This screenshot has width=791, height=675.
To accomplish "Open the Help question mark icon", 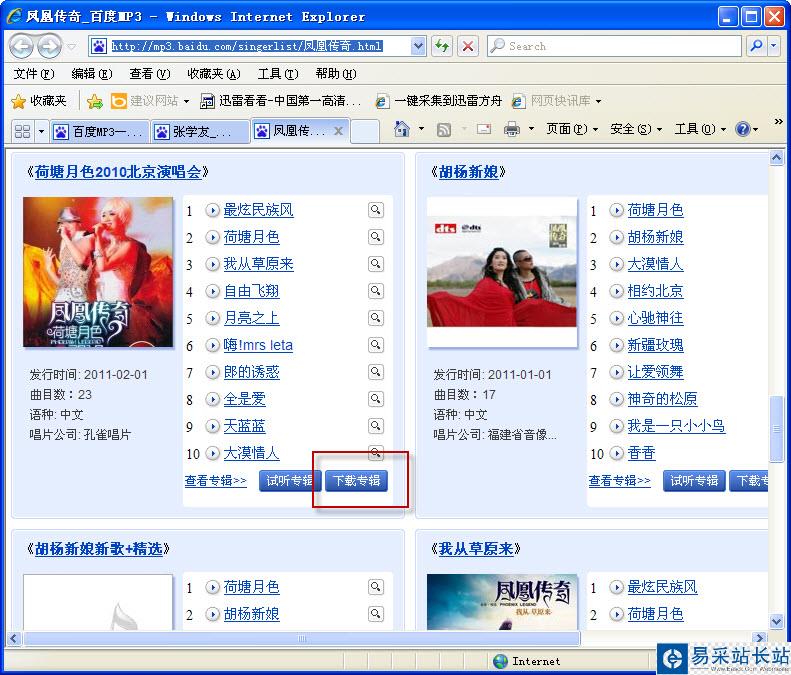I will pyautogui.click(x=742, y=130).
